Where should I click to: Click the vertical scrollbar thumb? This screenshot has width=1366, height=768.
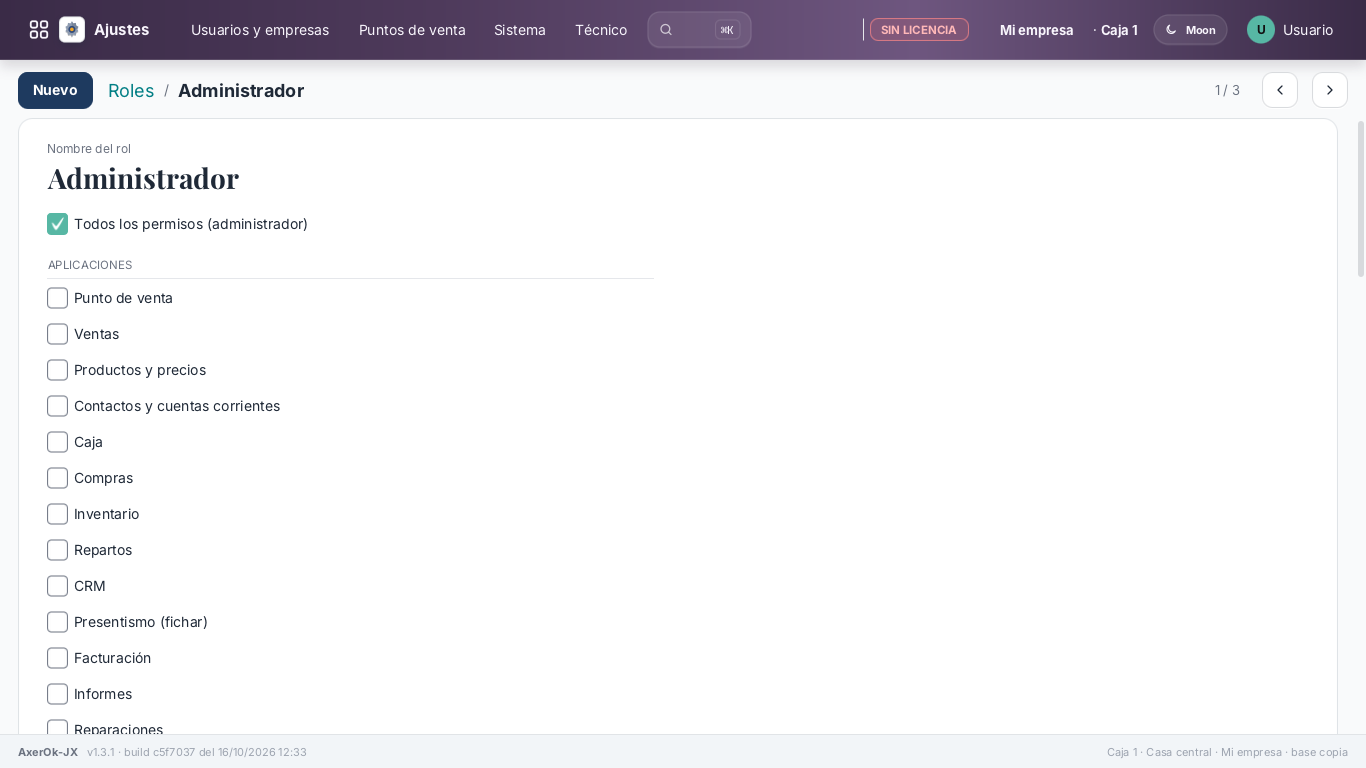[1360, 199]
